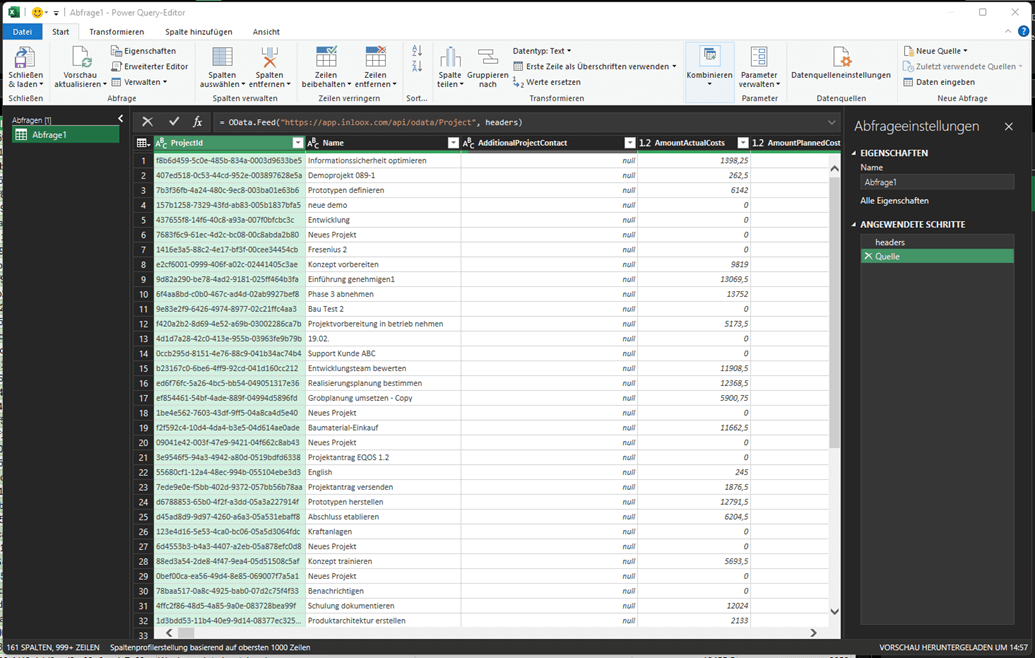The height and width of the screenshot is (658, 1035).
Task: Click the fx formula icon
Action: click(197, 121)
